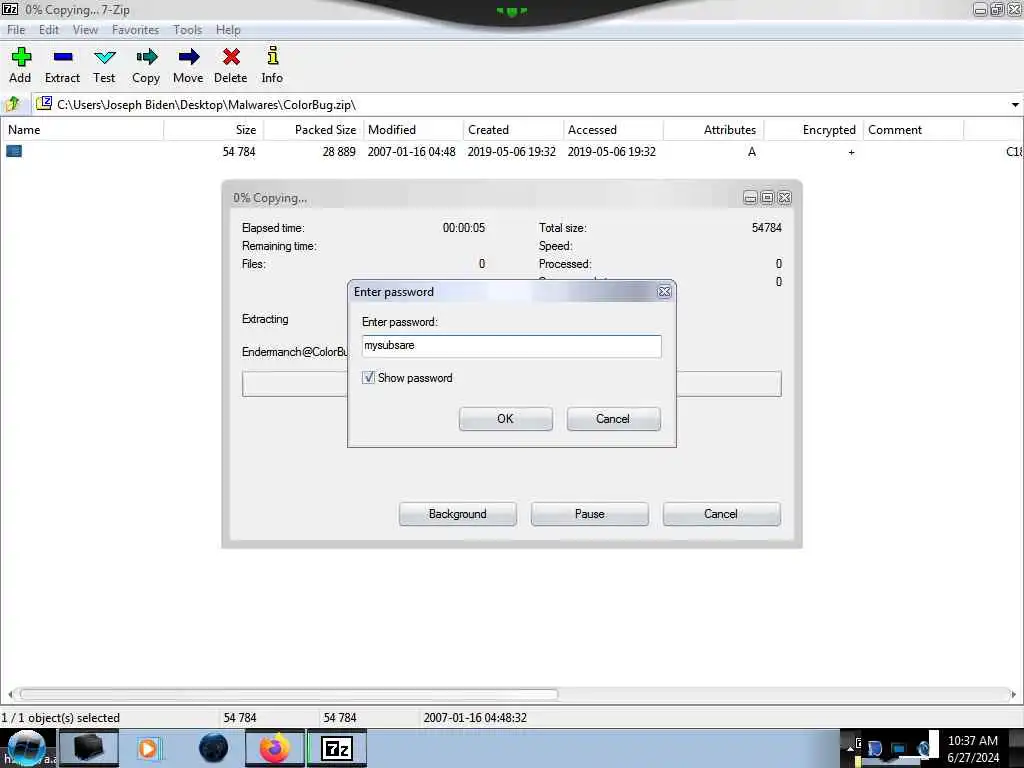Click the 54 784 size cell
This screenshot has width=1024, height=768.
(239, 152)
